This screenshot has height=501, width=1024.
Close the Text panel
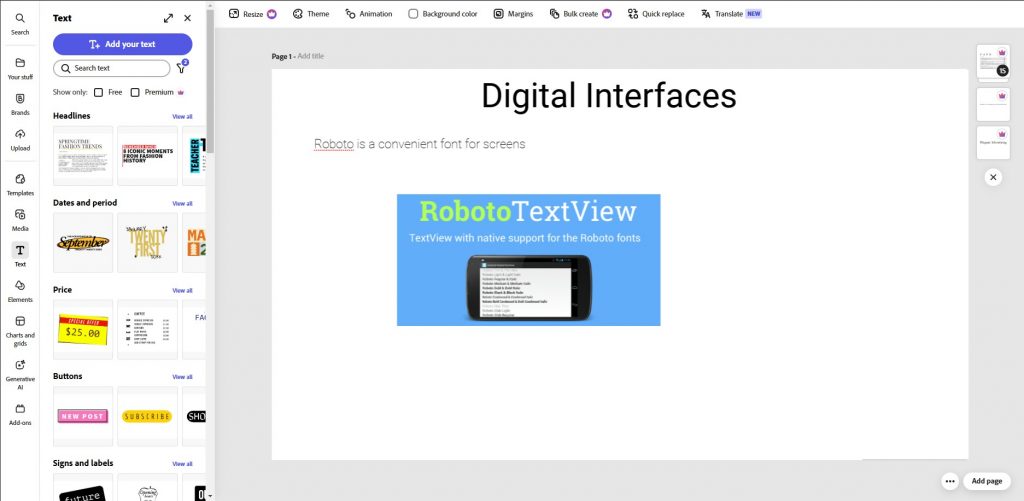[187, 18]
